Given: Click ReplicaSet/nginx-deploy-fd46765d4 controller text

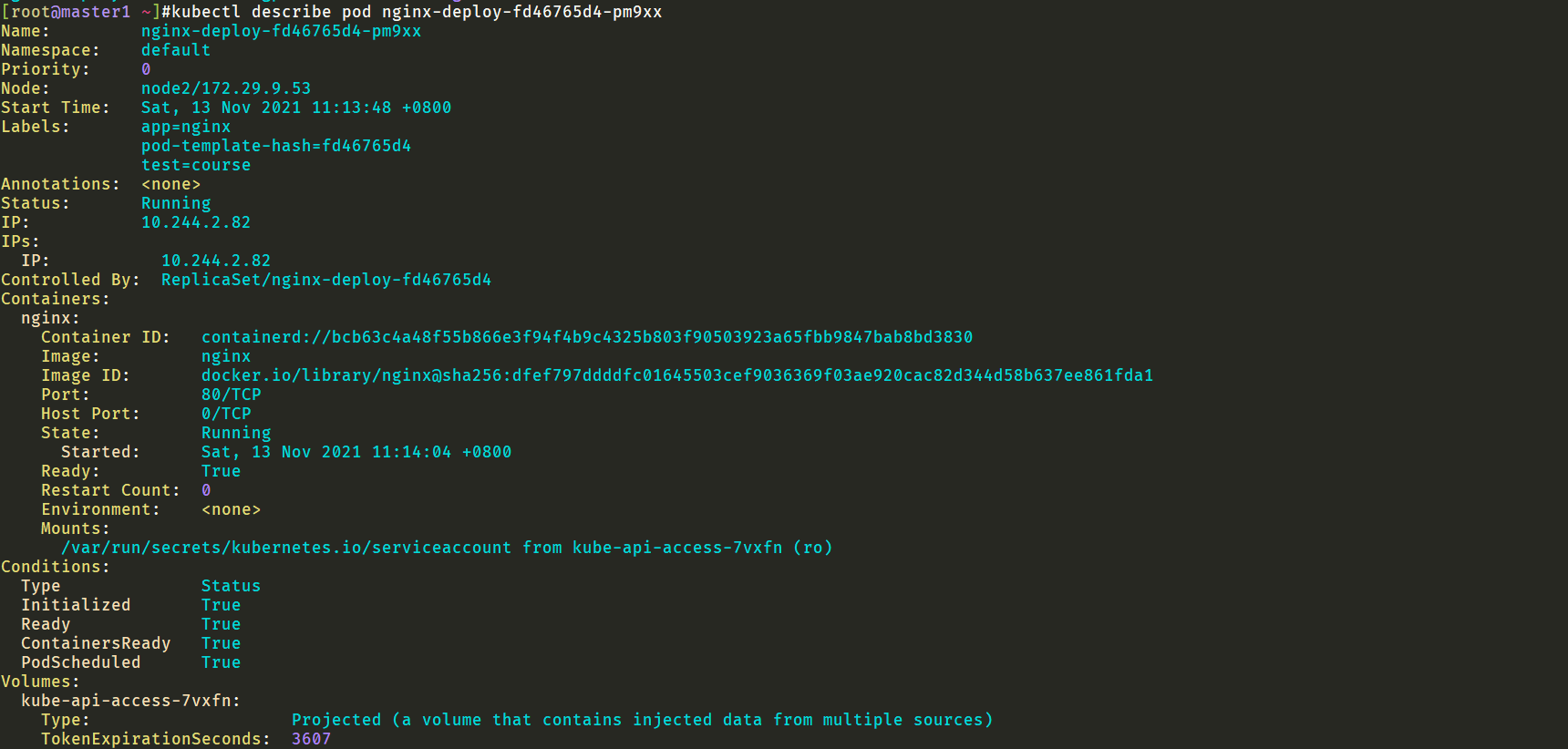Looking at the screenshot, I should pos(326,280).
